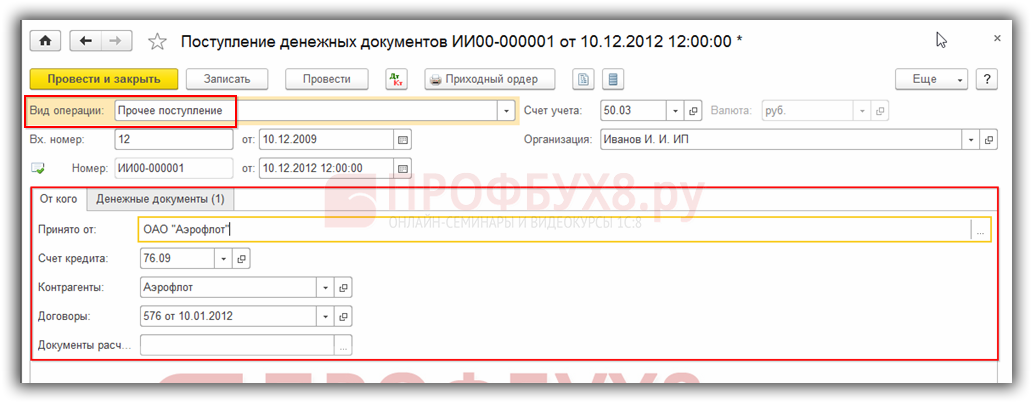Expand the Контрагенты dropdown arrow
Viewport: 1032px width, 403px height.
point(326,288)
